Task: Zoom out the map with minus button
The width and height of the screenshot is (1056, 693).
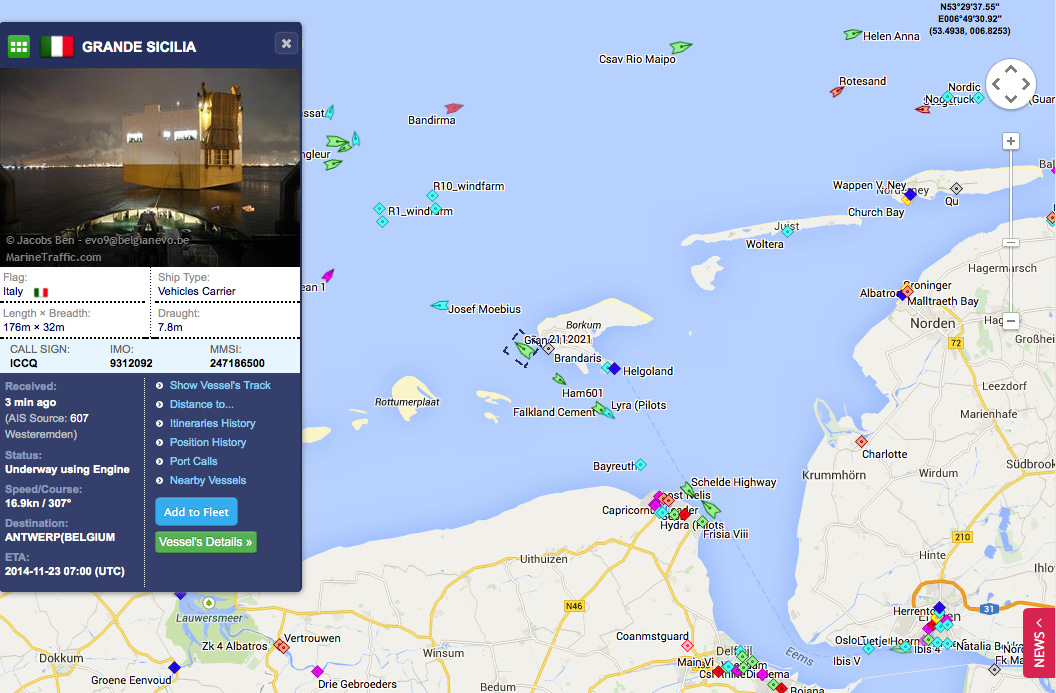Action: (1010, 321)
